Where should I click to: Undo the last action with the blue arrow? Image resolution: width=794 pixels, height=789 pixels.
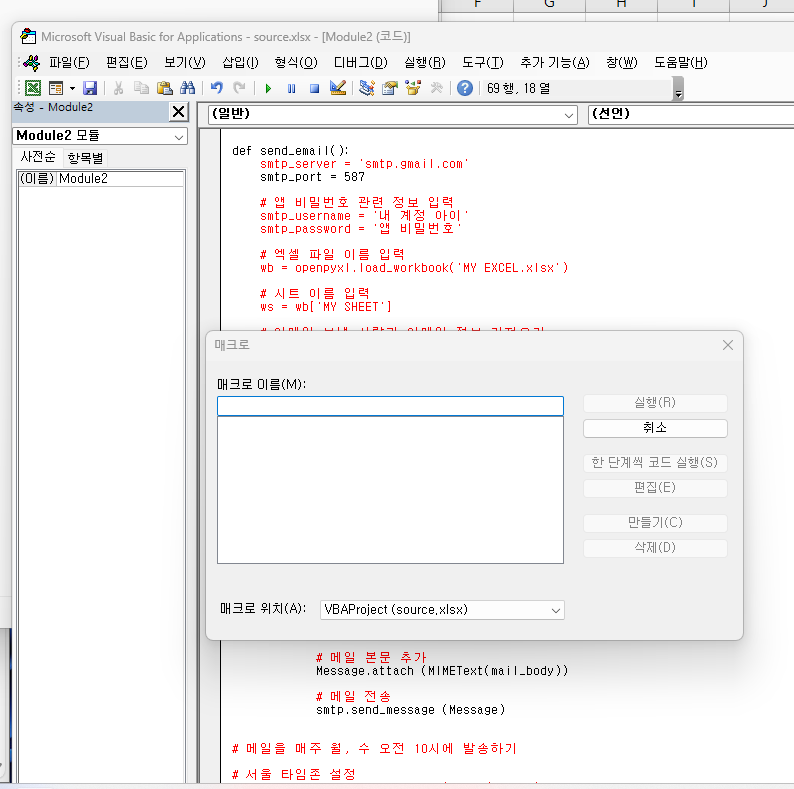point(217,88)
